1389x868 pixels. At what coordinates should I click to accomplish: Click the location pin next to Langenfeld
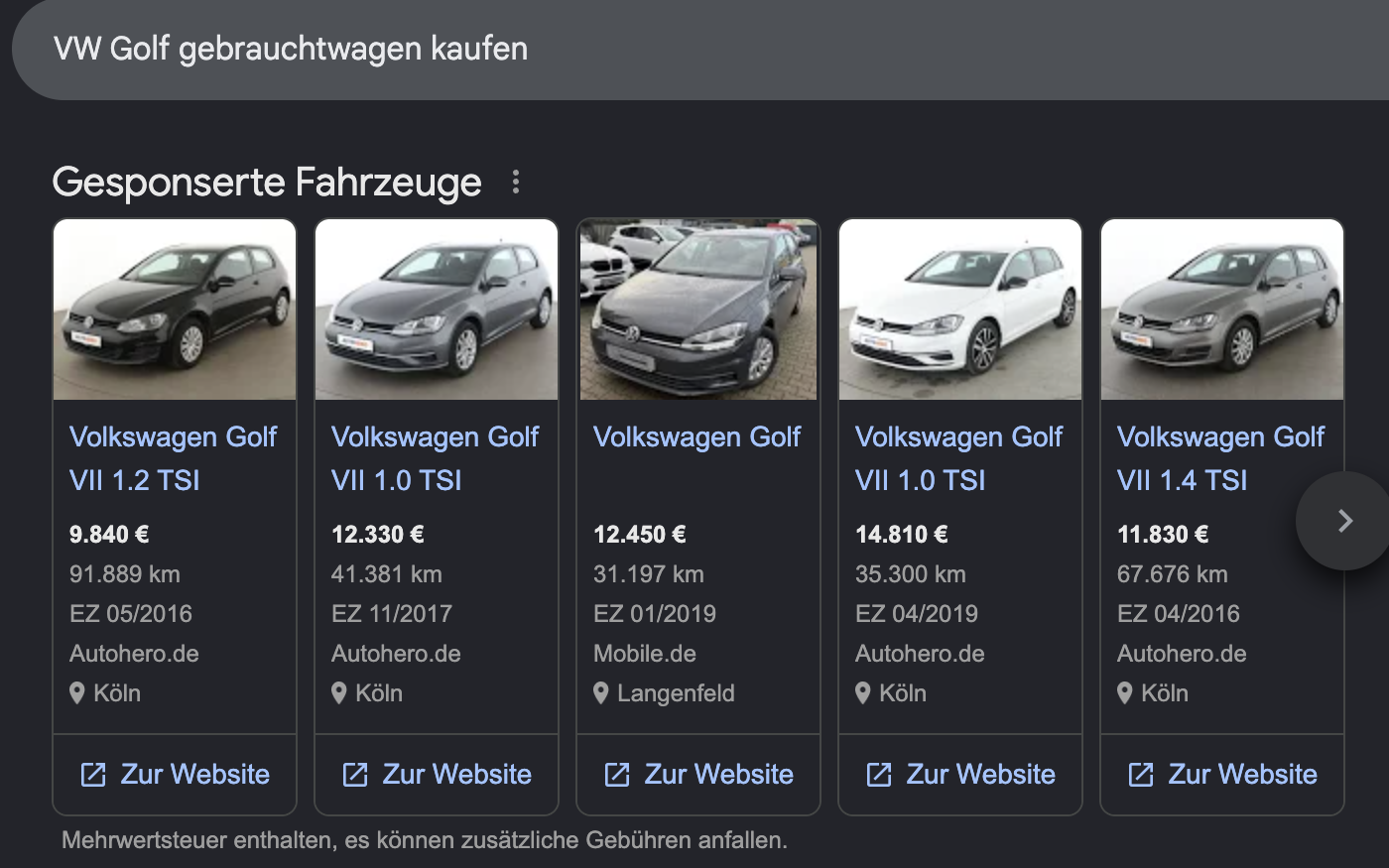click(600, 693)
